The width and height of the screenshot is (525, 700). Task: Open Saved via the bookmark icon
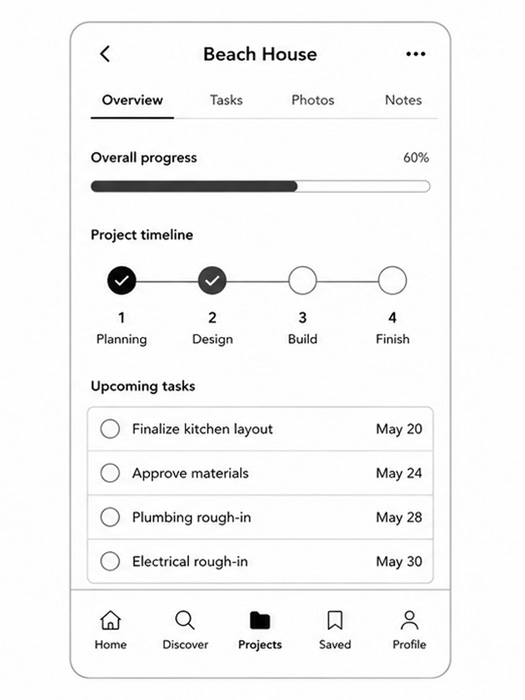(335, 620)
